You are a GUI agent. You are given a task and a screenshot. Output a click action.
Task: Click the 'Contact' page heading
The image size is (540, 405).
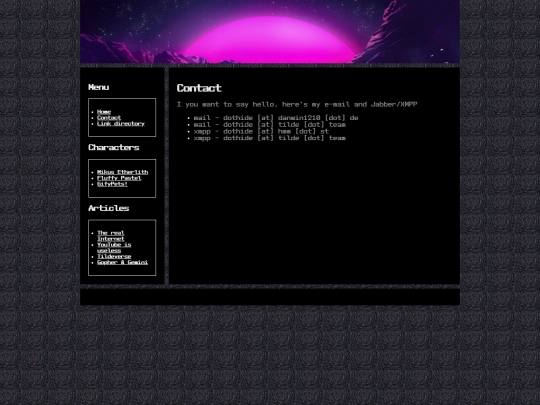click(199, 88)
